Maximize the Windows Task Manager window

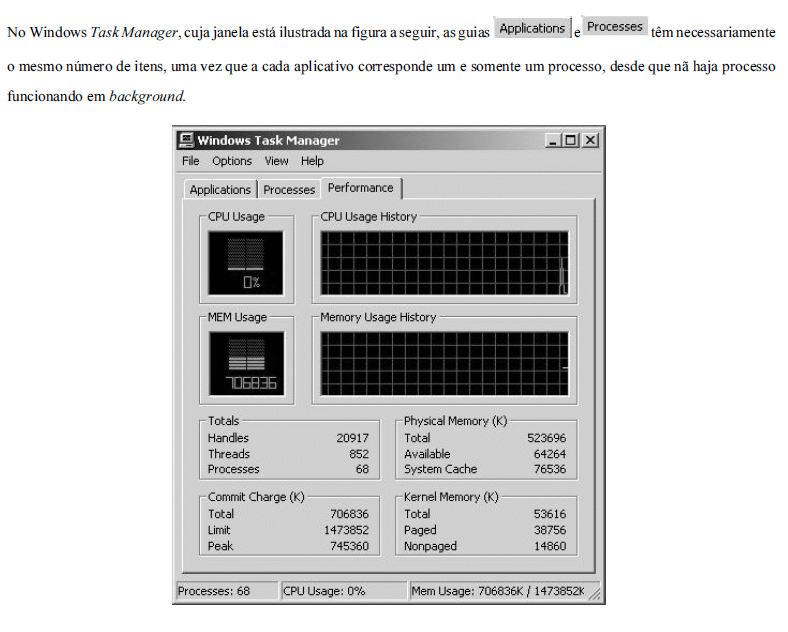pyautogui.click(x=571, y=141)
